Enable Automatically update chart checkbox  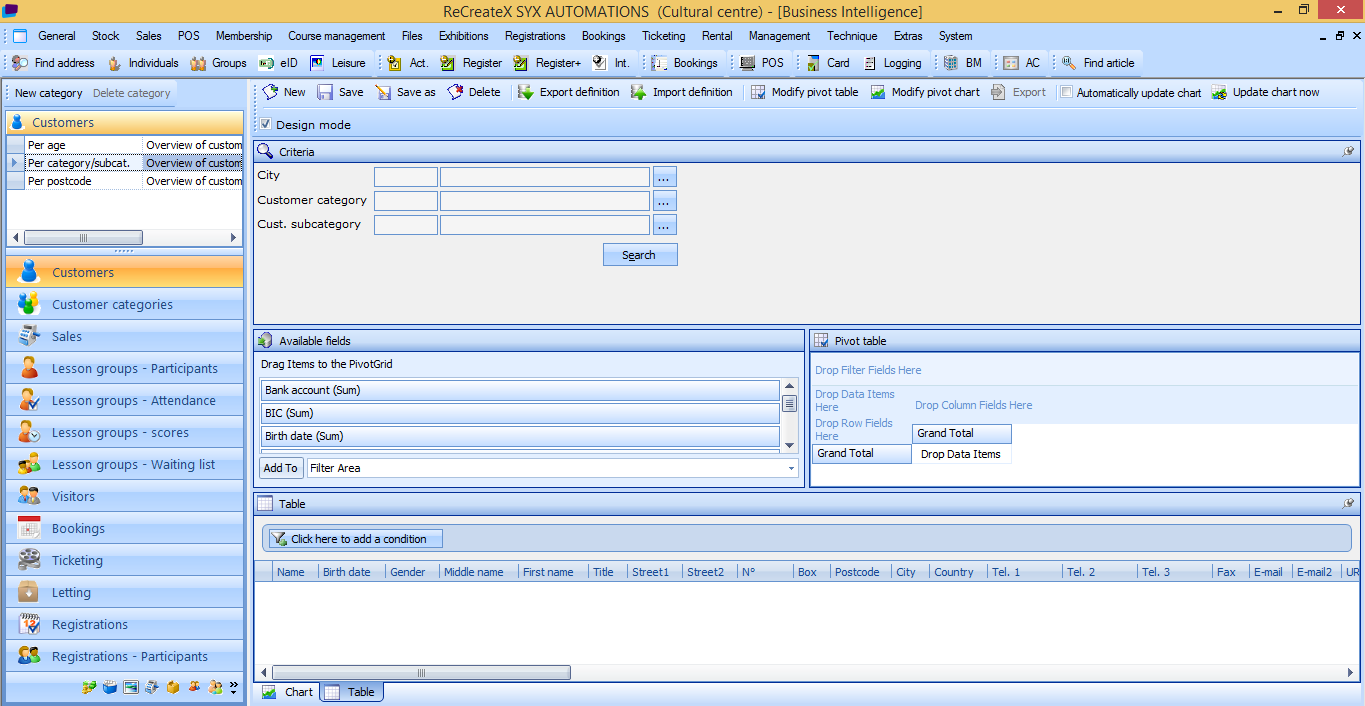pos(1067,92)
